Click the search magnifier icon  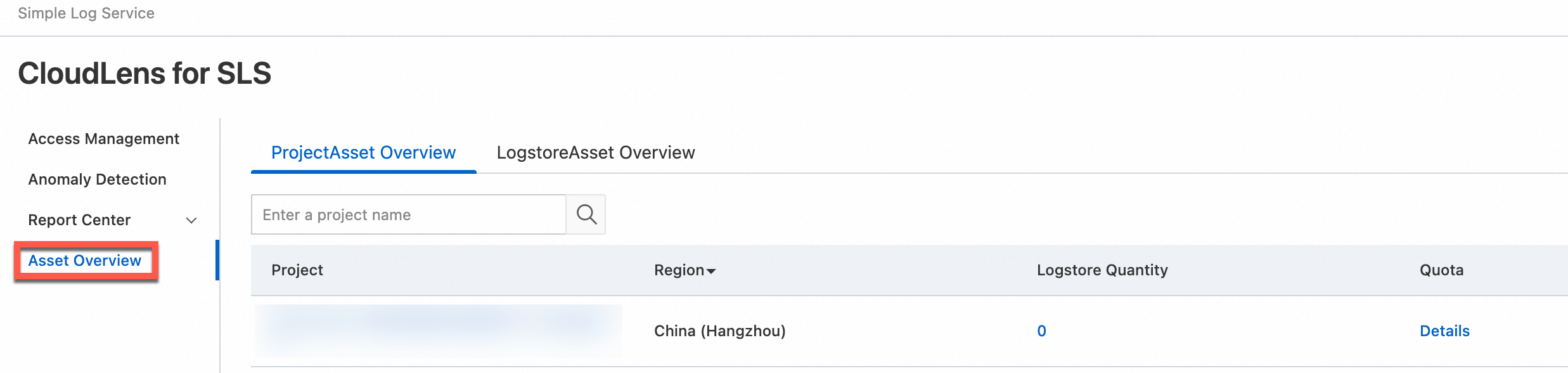click(x=586, y=214)
